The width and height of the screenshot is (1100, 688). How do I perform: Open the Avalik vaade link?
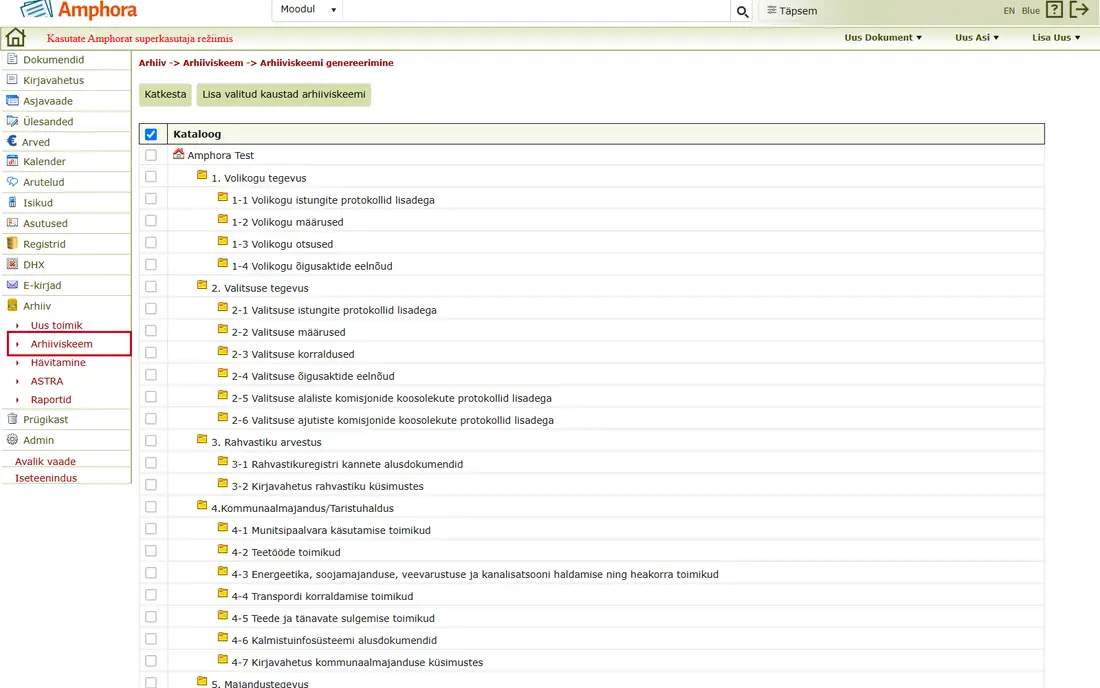(45, 461)
